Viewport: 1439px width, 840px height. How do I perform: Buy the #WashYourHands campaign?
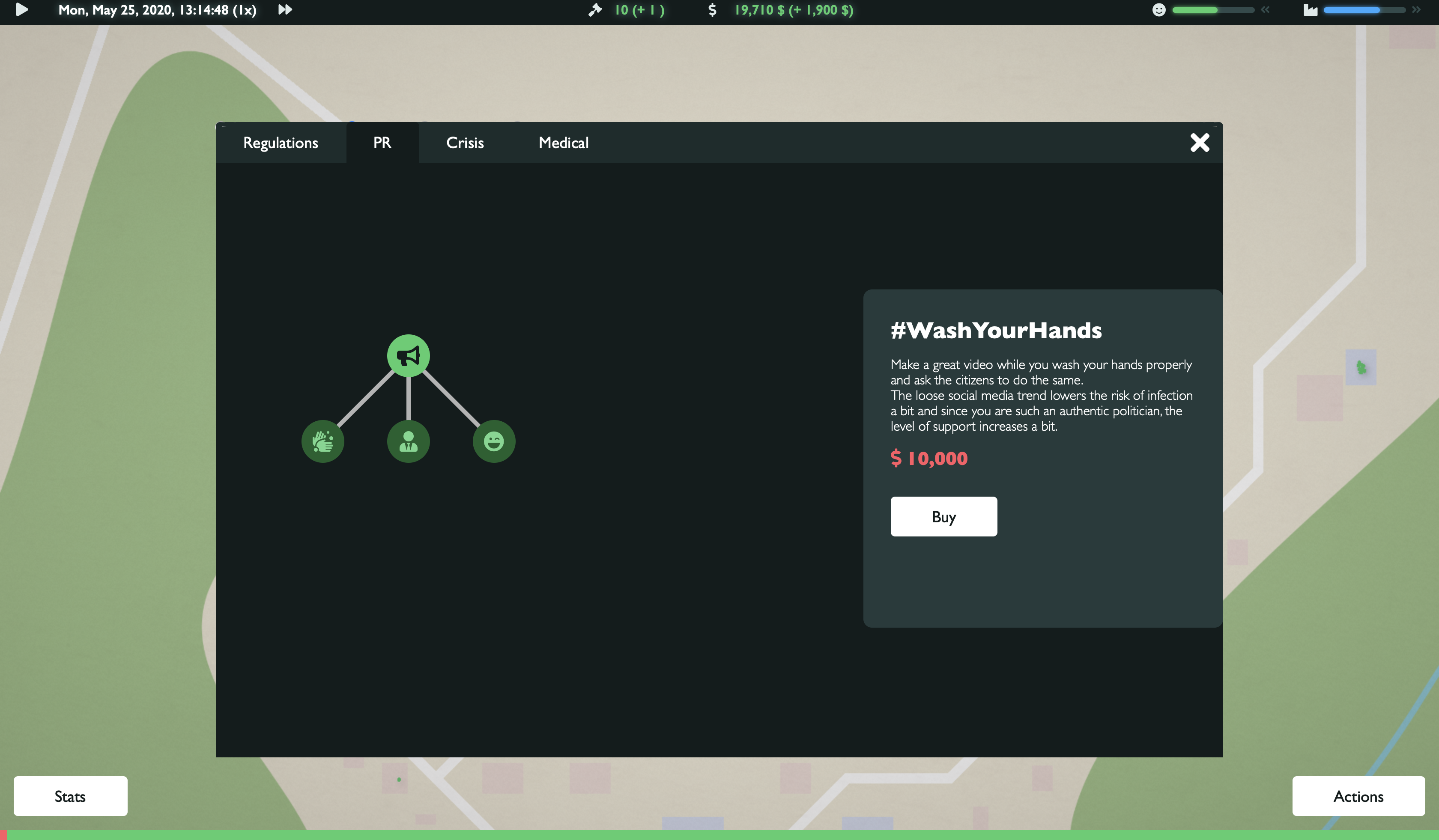(943, 516)
